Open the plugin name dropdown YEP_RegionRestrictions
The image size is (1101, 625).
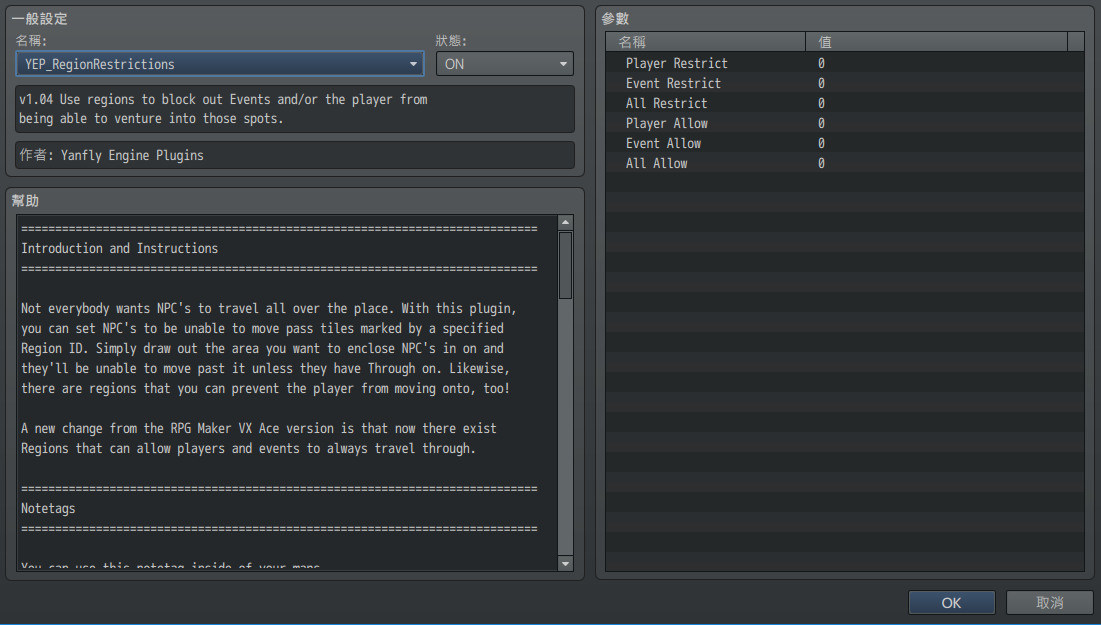click(219, 64)
